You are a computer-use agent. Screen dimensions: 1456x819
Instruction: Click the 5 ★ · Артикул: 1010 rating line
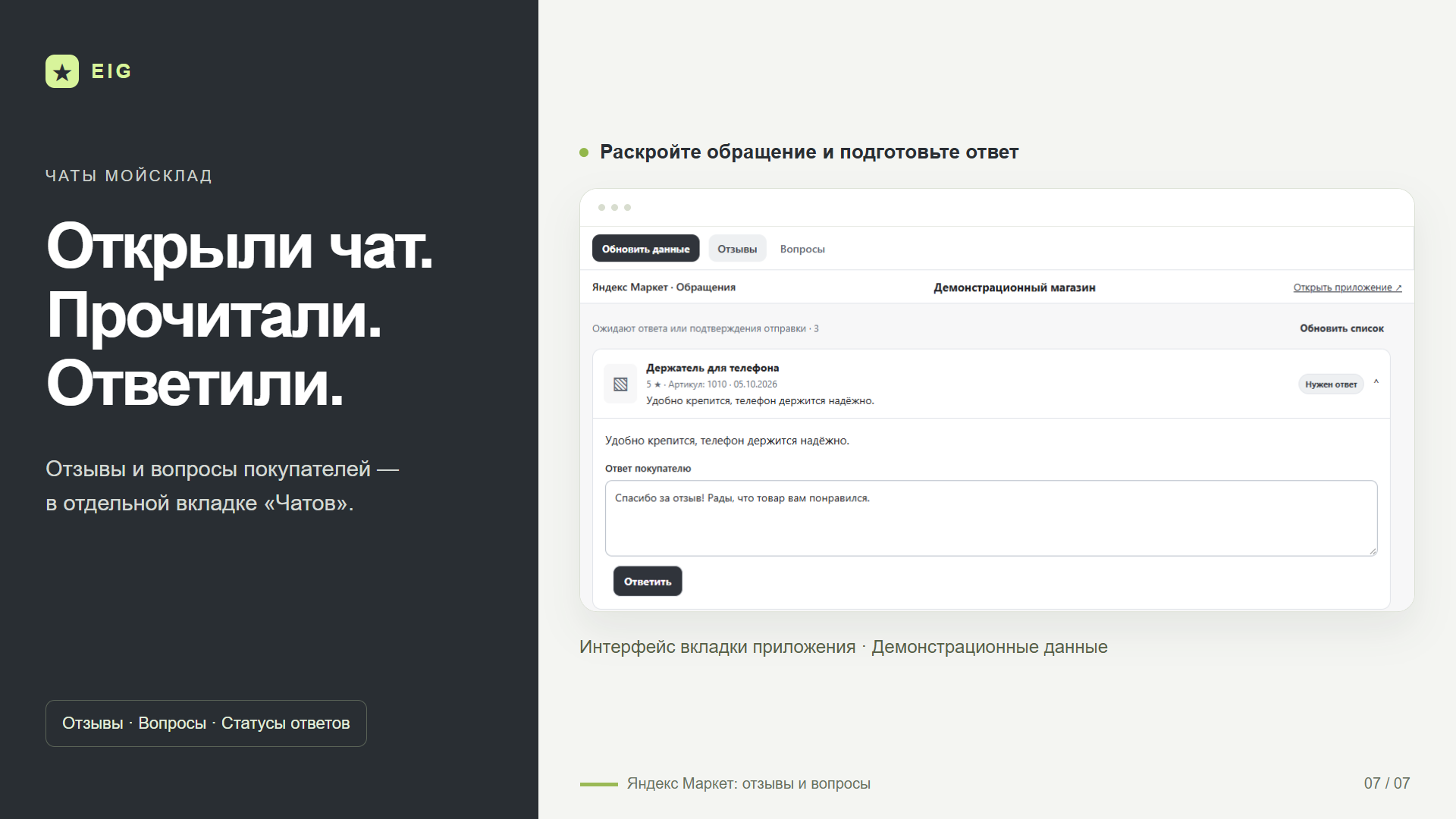[x=711, y=384]
